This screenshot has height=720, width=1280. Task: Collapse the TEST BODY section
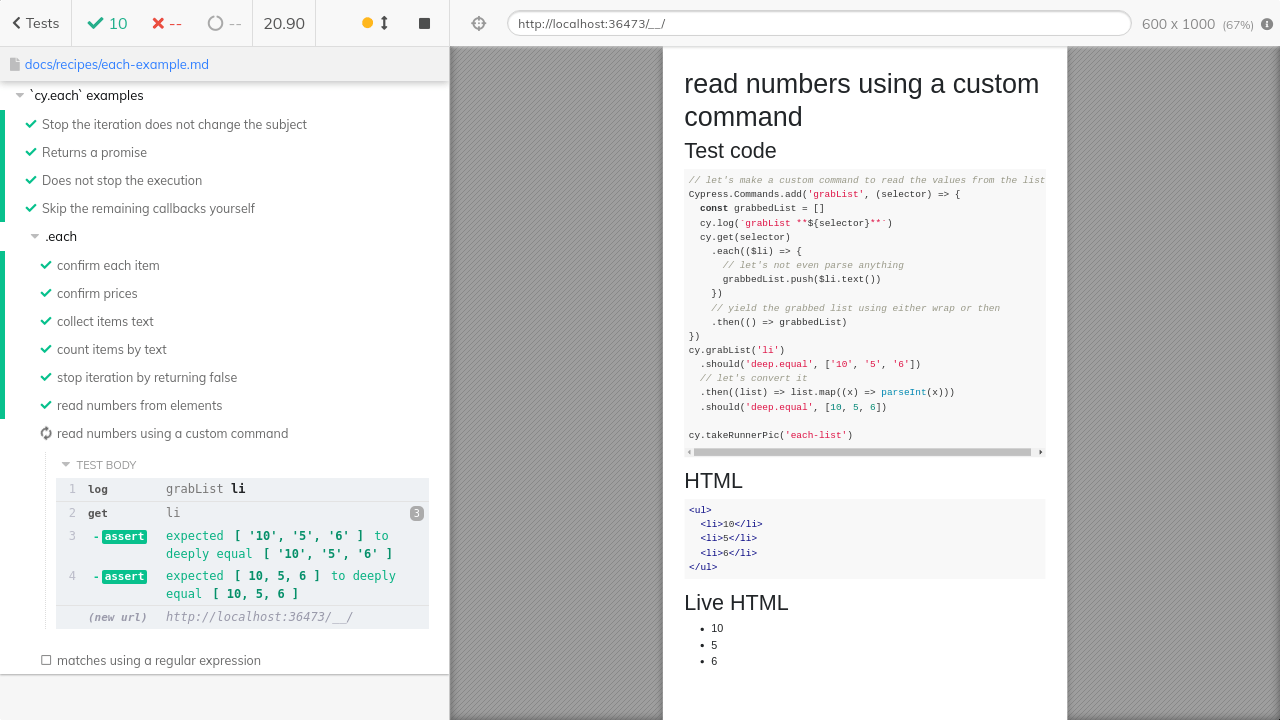67,464
